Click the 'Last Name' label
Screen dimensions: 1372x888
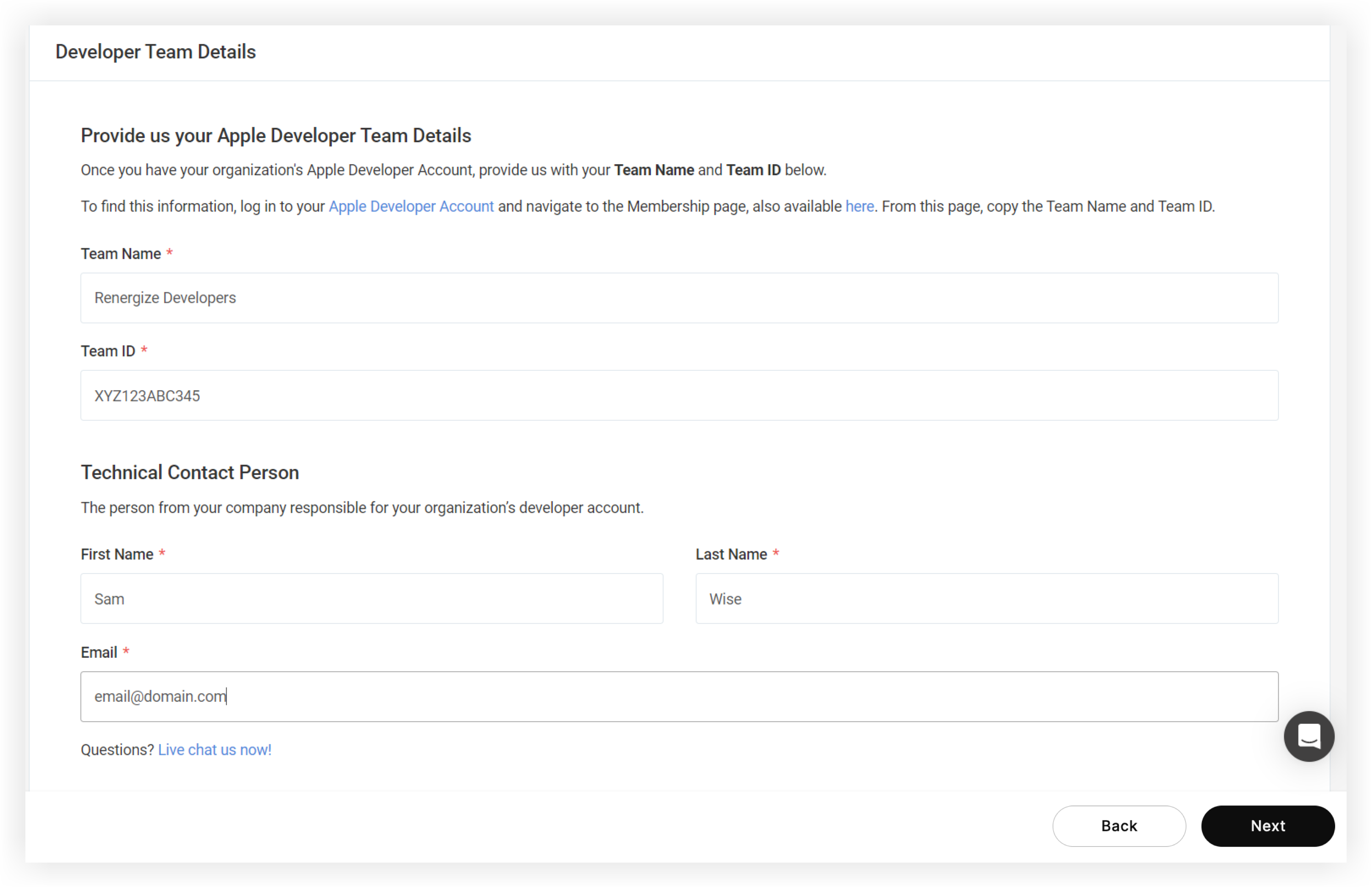[x=731, y=554]
